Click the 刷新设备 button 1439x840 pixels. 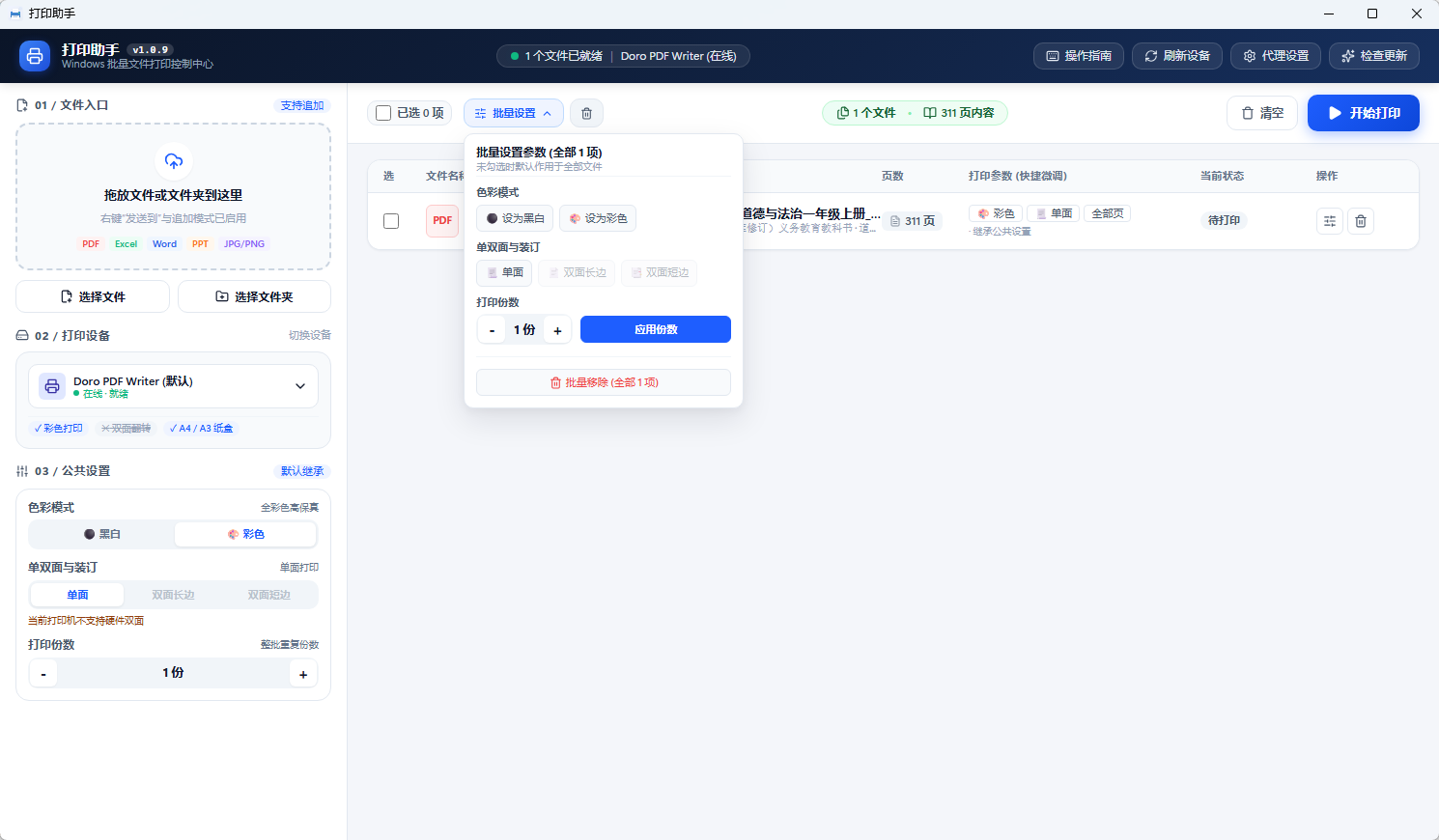tap(1177, 56)
